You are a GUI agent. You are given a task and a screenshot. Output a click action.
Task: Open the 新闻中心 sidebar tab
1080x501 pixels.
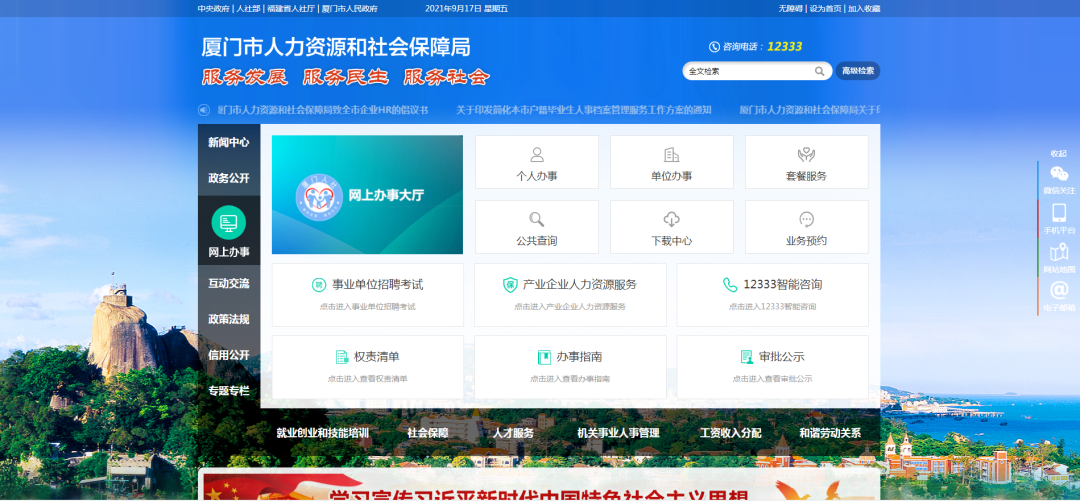tap(229, 142)
